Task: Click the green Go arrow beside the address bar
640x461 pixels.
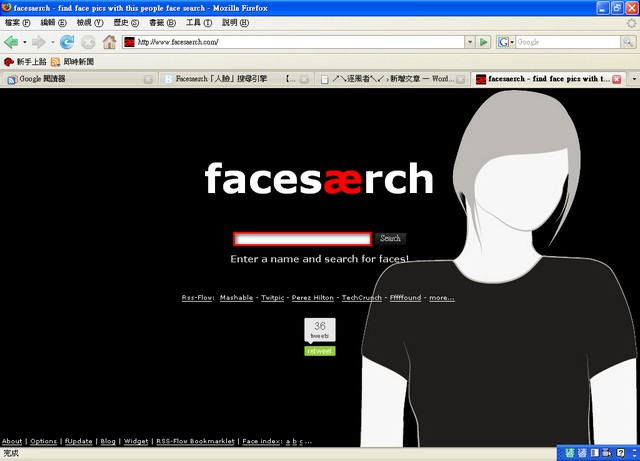Action: pyautogui.click(x=484, y=42)
